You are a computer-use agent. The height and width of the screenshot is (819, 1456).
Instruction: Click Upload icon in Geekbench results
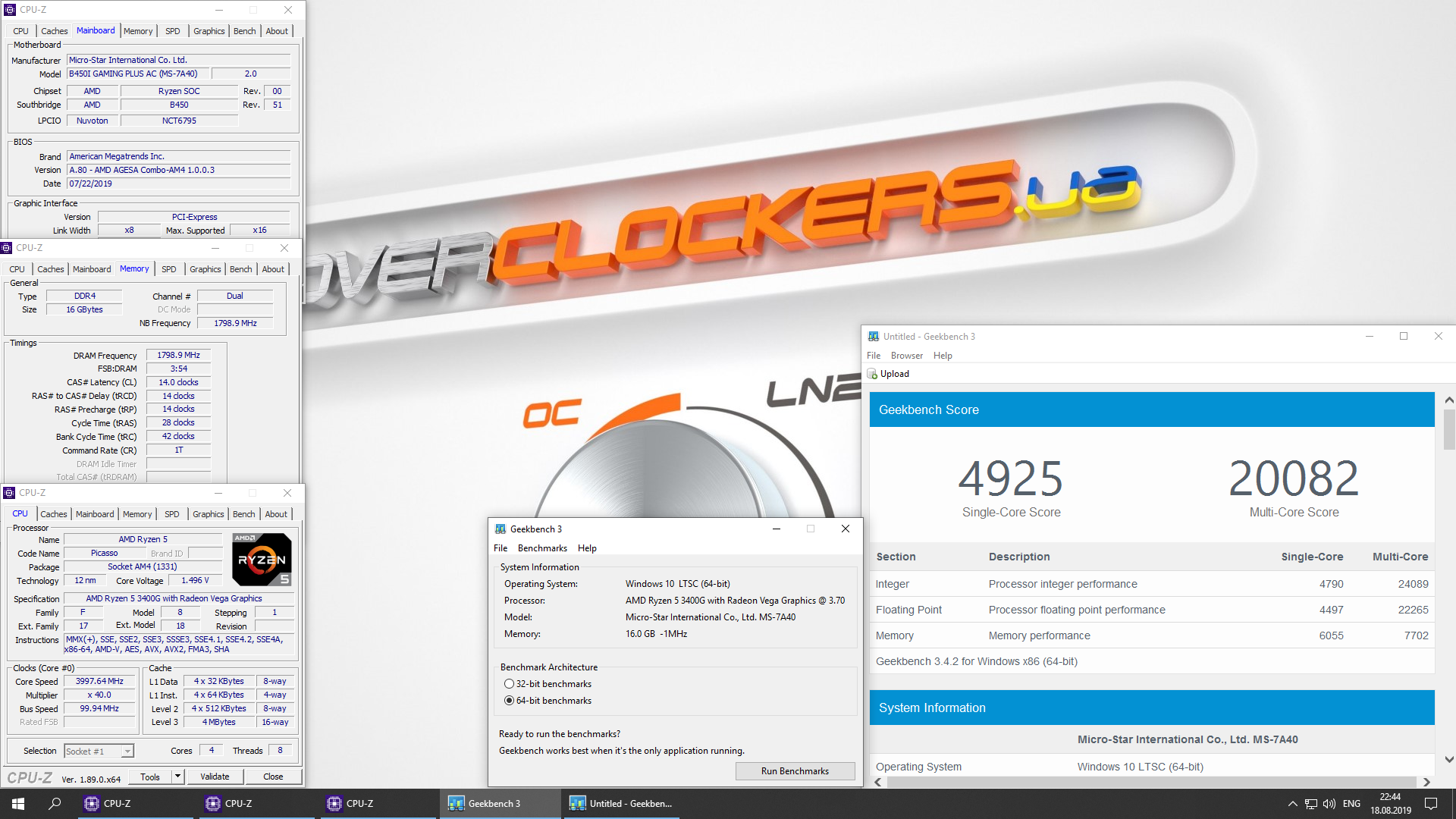click(x=872, y=374)
